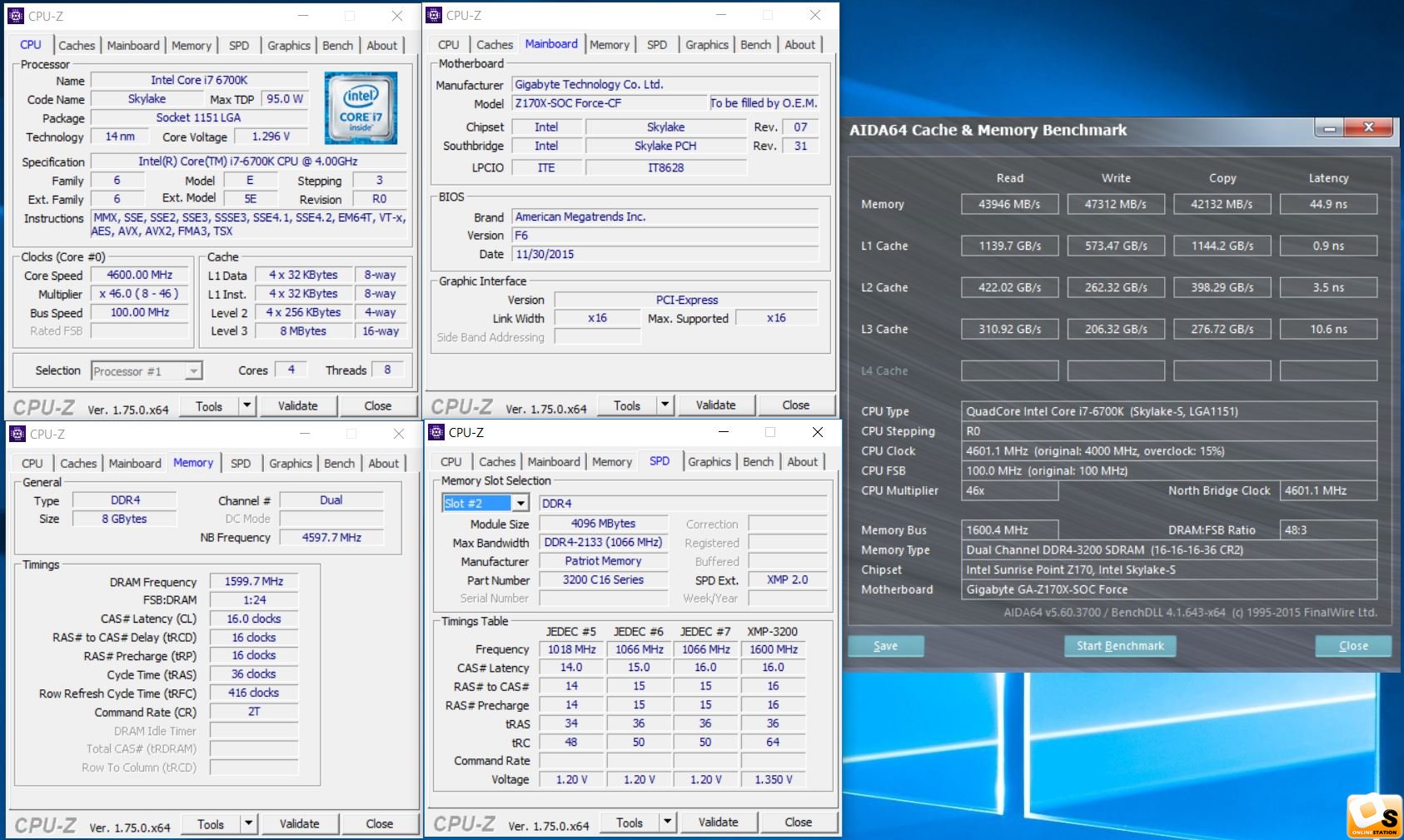1404x840 pixels.
Task: Open About tab in the Mainboard window
Action: (799, 44)
